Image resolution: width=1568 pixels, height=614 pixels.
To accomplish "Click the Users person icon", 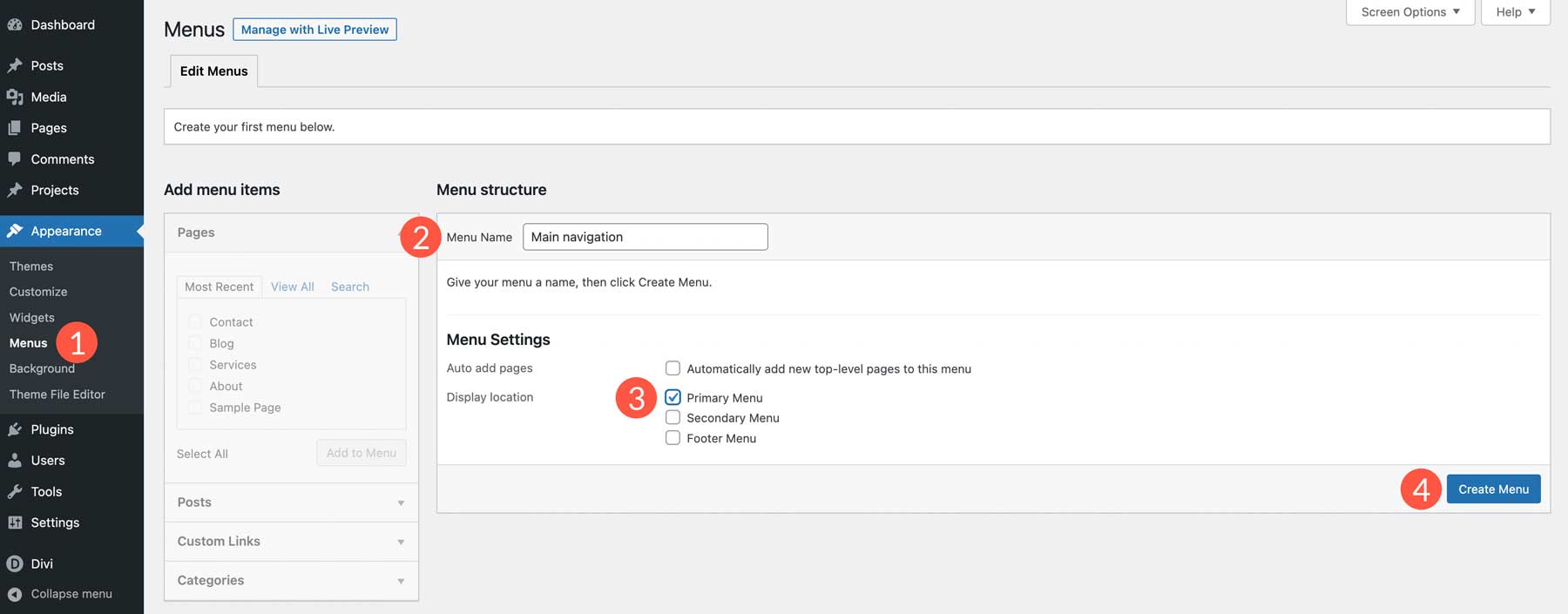I will pyautogui.click(x=15, y=461).
